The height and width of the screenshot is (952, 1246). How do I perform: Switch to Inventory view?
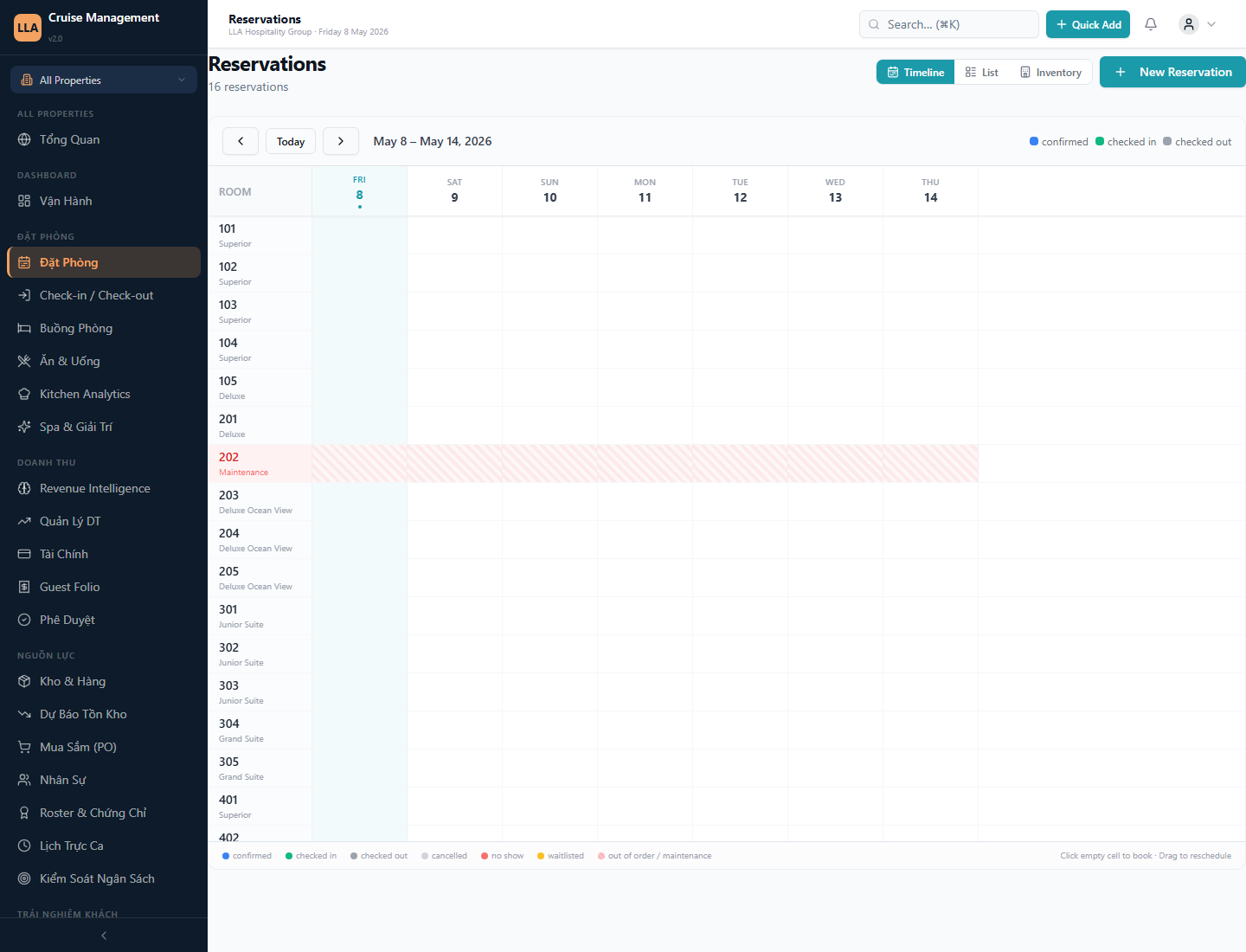tap(1050, 72)
